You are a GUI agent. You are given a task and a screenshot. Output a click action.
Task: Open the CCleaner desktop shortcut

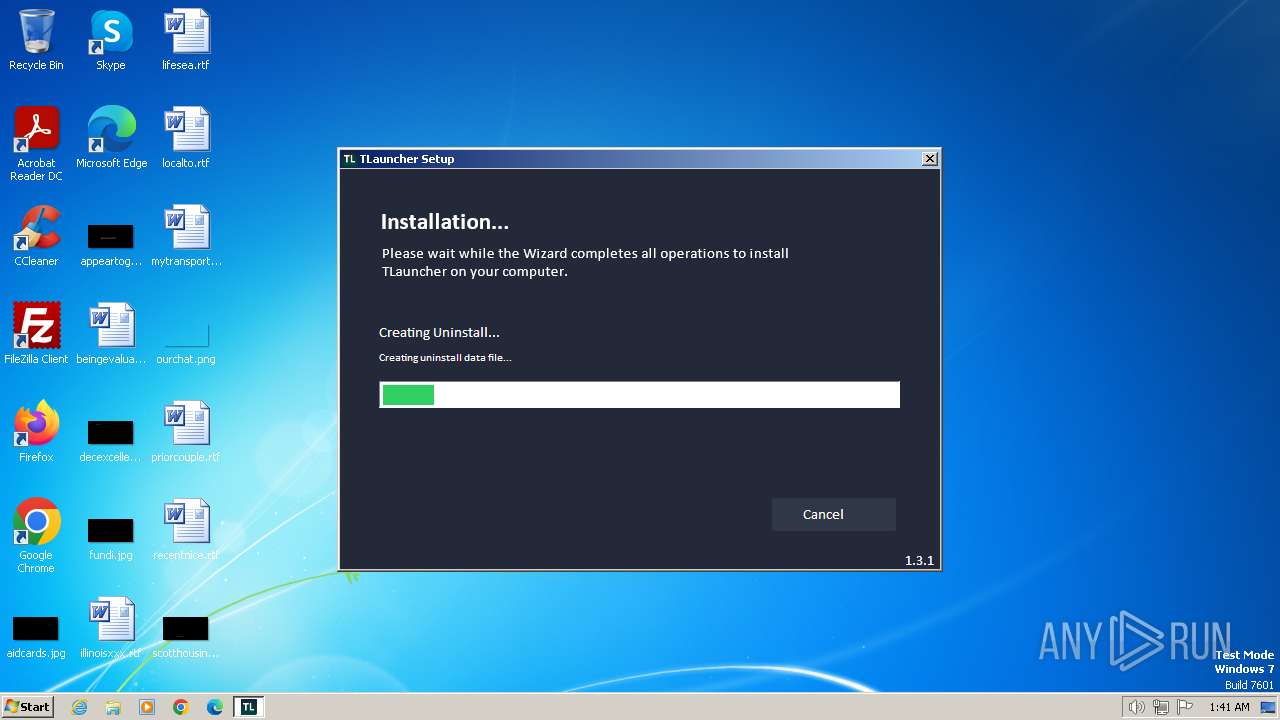36,236
